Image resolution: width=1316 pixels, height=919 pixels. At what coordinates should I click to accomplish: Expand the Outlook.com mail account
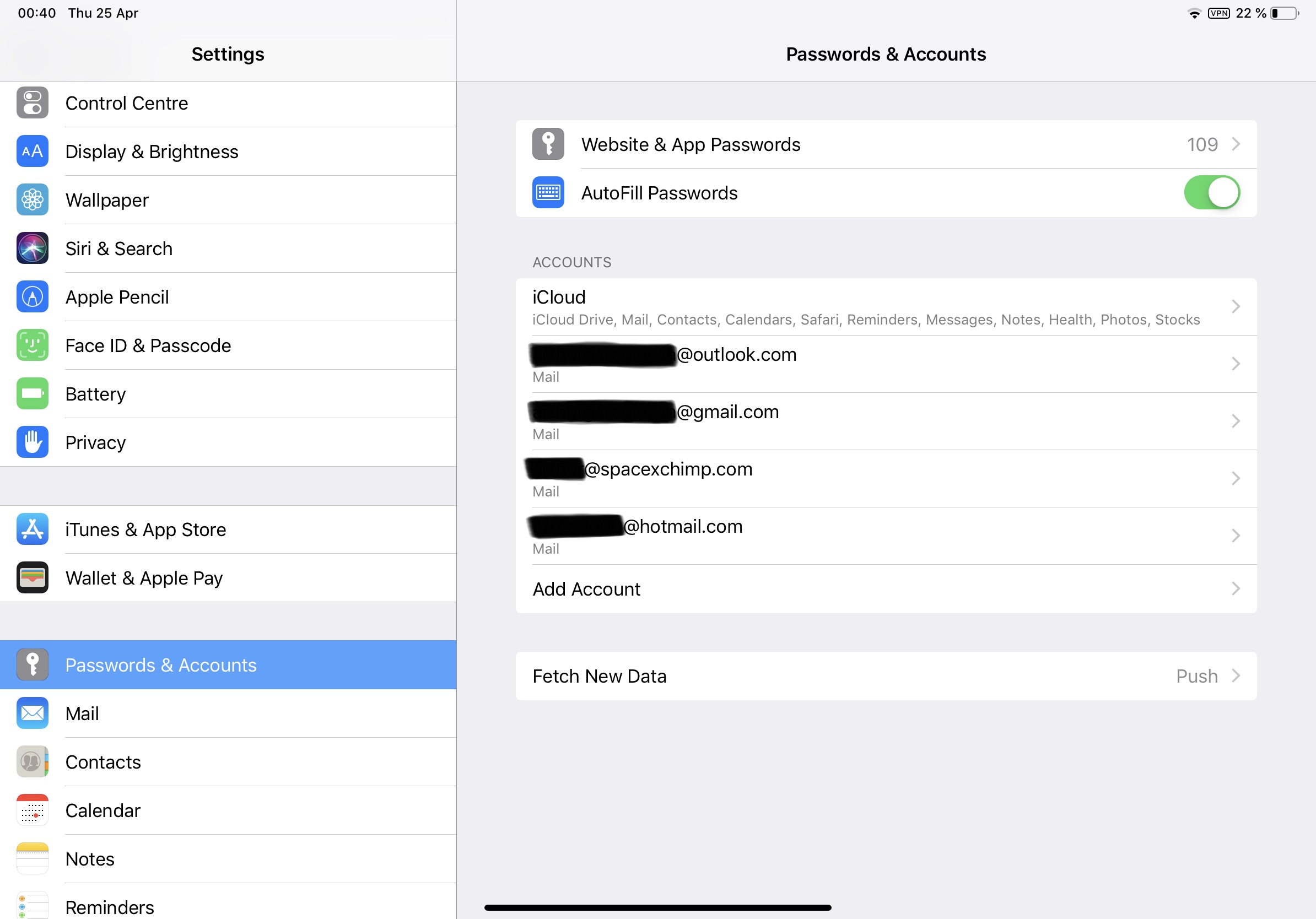coord(884,363)
